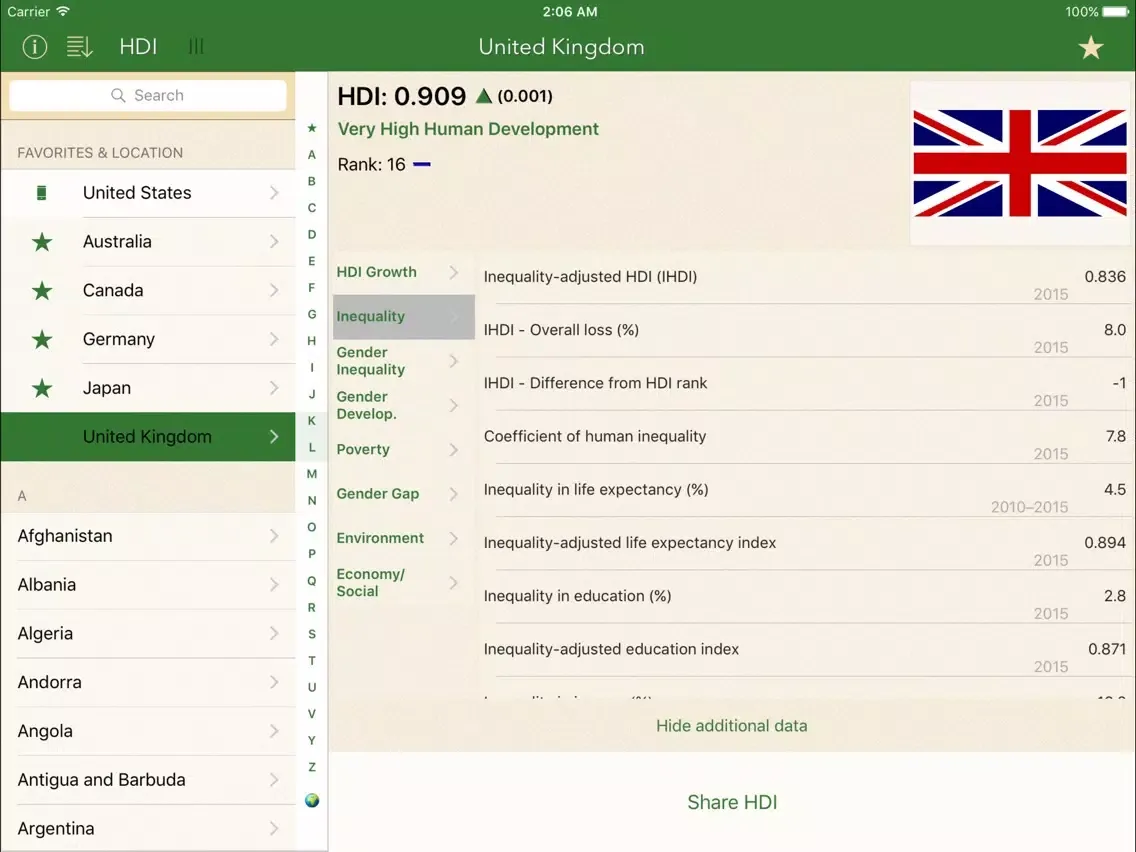Open Australia row chevron
1136x852 pixels.
(274, 241)
